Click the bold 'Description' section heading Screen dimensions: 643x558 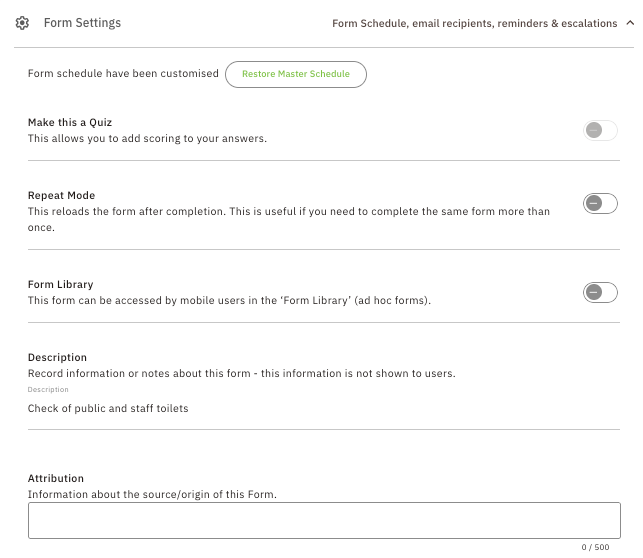tap(57, 358)
